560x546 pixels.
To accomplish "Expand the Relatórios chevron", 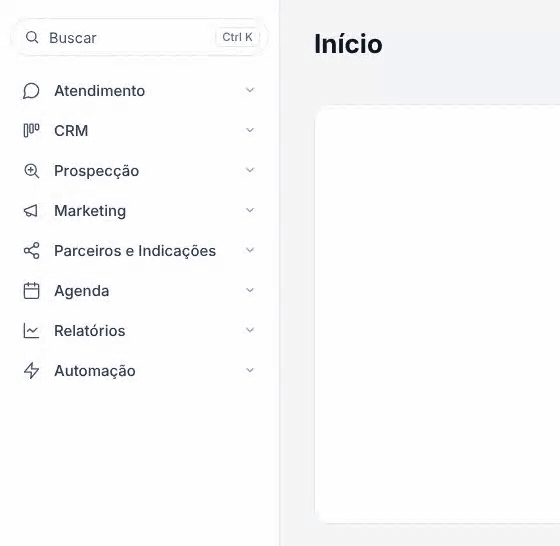I will pyautogui.click(x=250, y=330).
